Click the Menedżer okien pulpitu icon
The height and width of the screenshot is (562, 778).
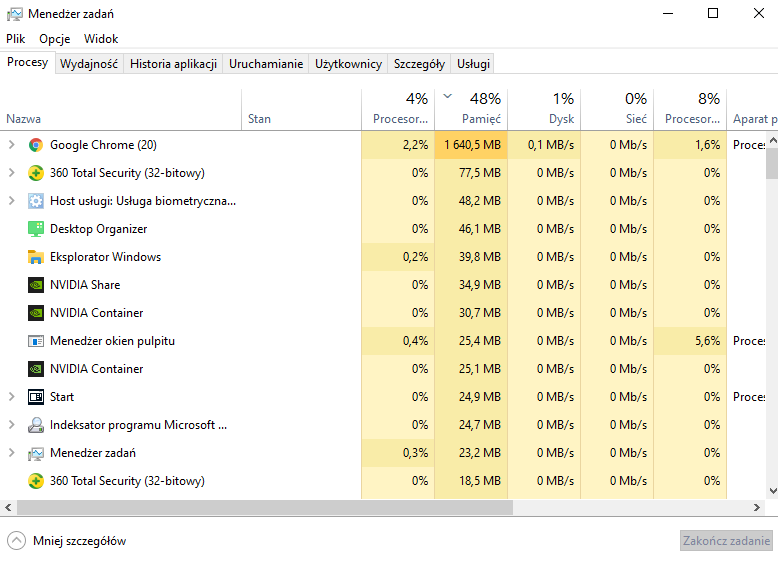(36, 341)
